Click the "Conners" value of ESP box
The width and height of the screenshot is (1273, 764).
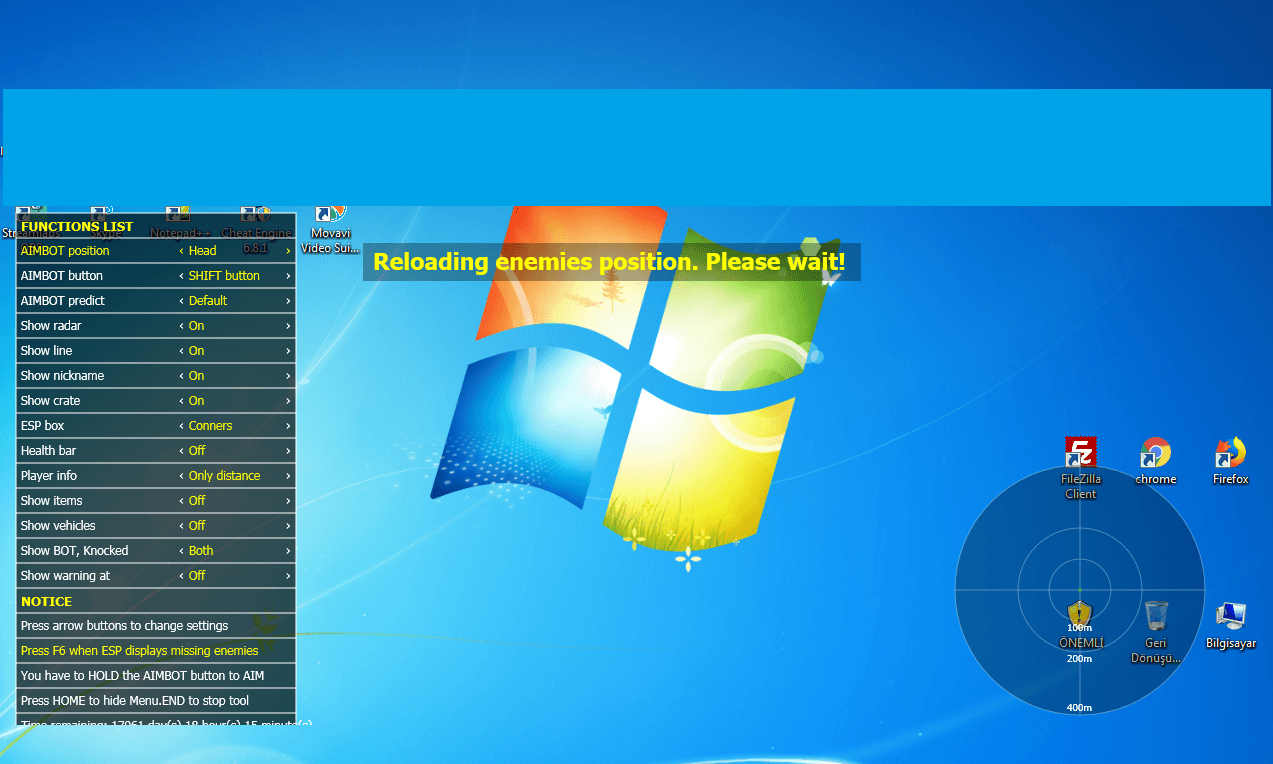210,426
